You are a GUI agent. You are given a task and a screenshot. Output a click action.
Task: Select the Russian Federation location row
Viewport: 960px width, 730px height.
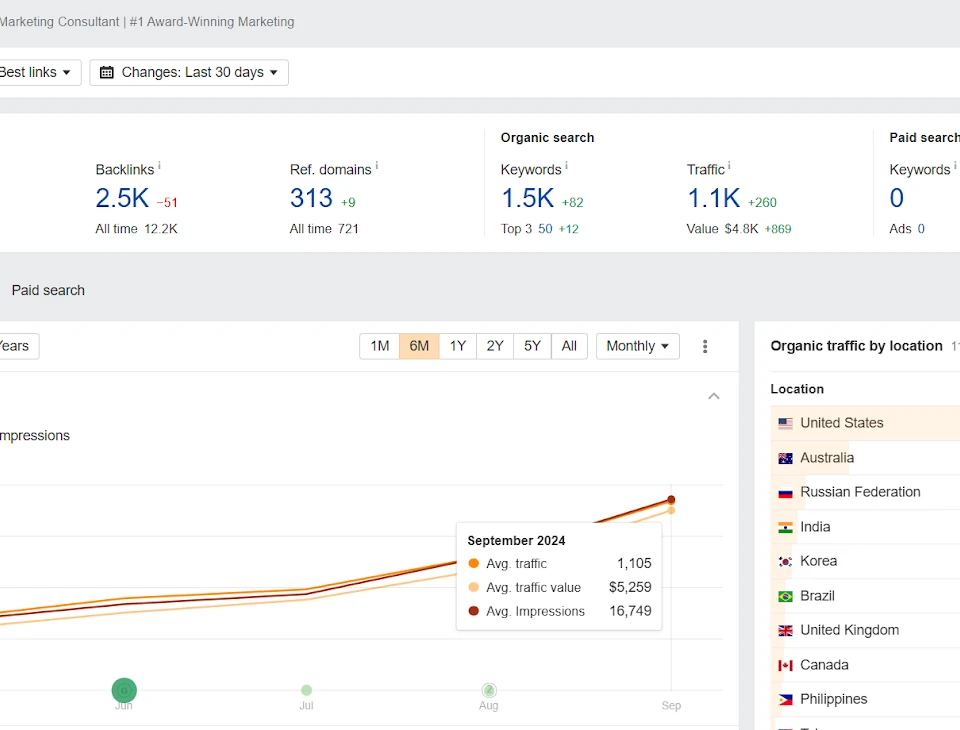(865, 492)
